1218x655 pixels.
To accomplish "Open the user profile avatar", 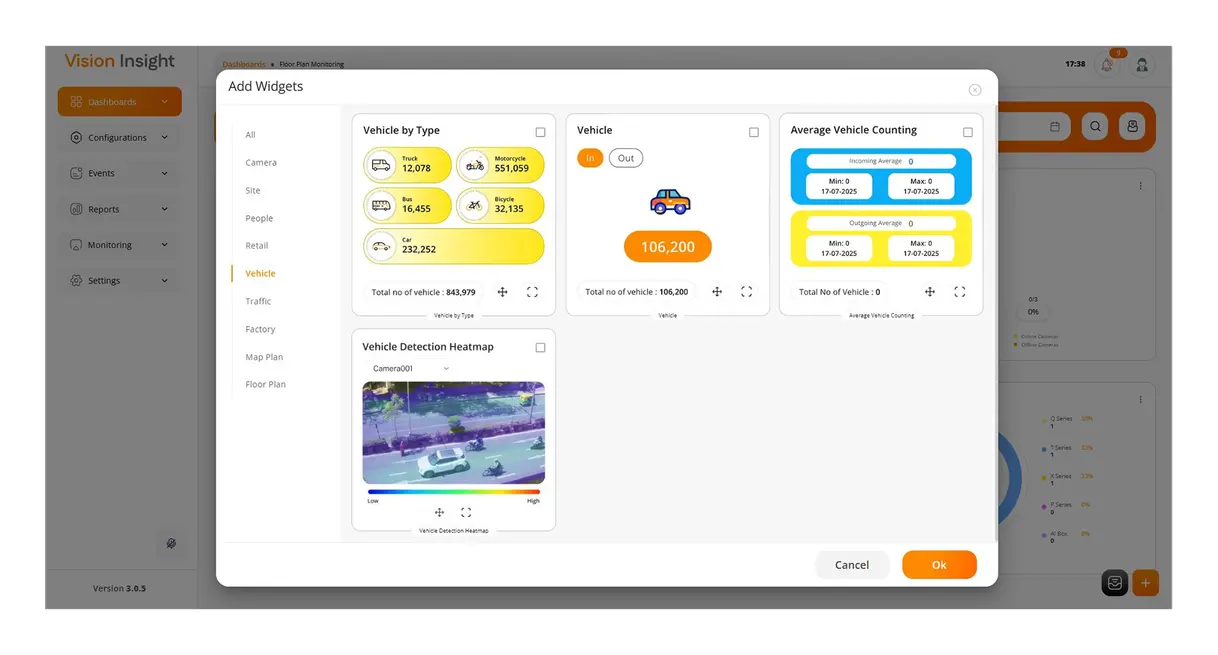I will point(1142,65).
